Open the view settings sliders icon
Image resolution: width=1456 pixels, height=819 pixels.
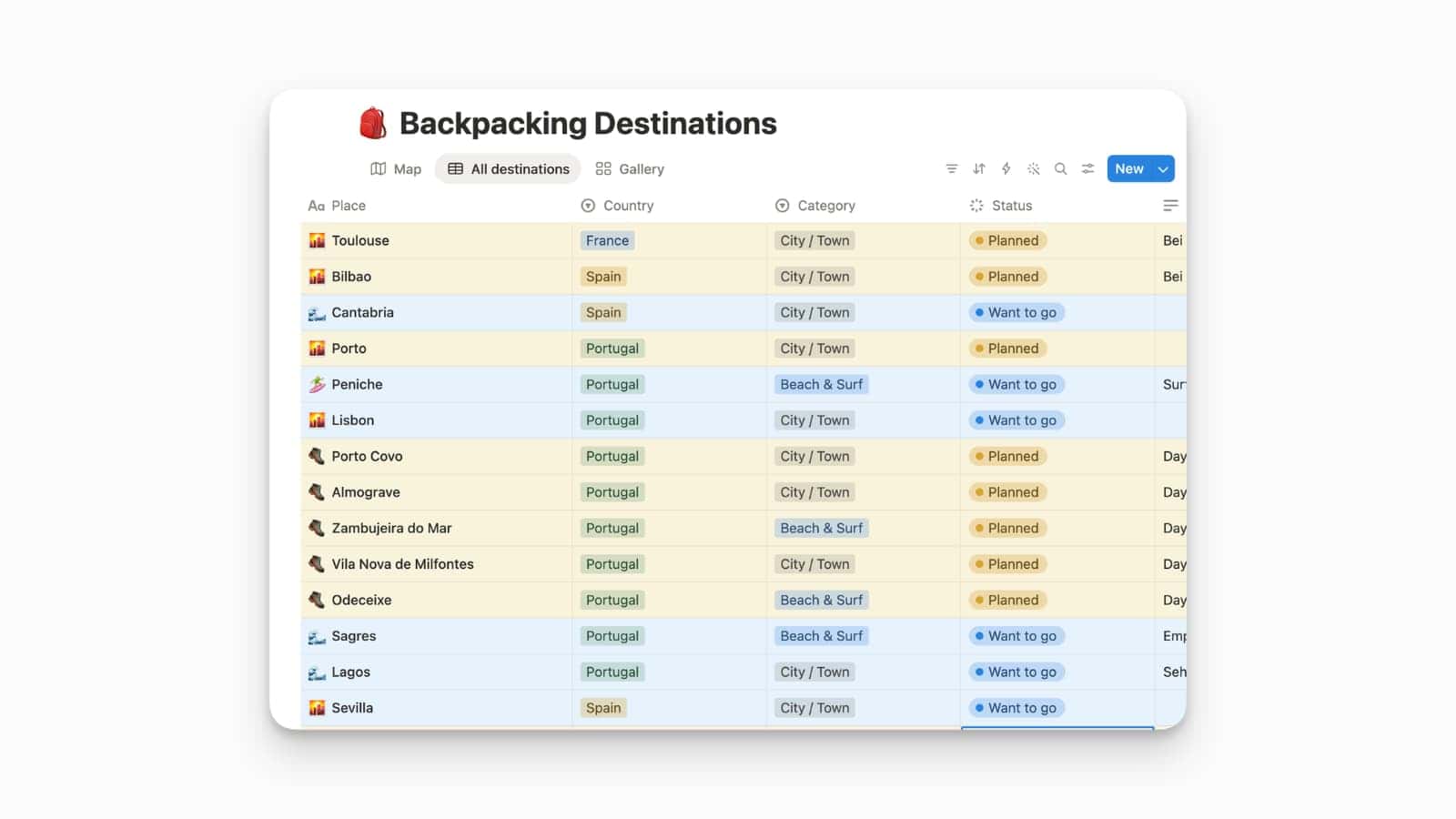[x=1088, y=169]
